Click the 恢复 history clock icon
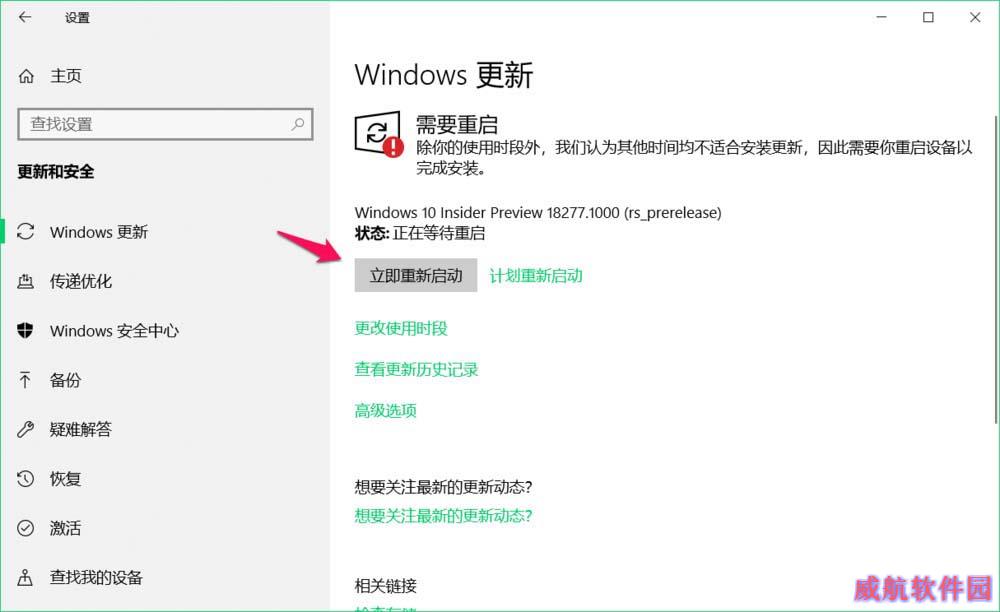The image size is (1000, 612). click(26, 478)
